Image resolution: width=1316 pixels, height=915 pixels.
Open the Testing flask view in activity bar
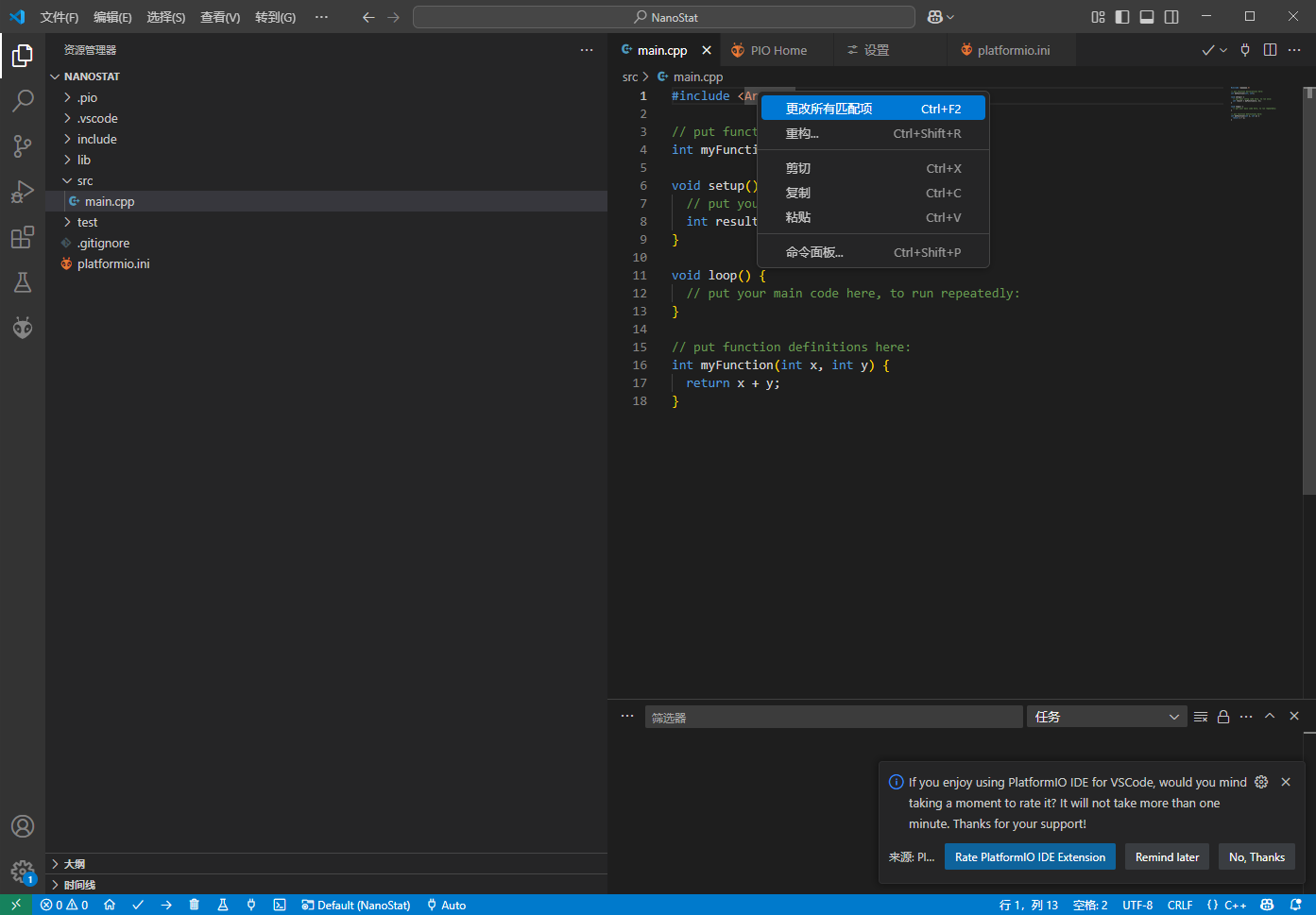click(23, 282)
